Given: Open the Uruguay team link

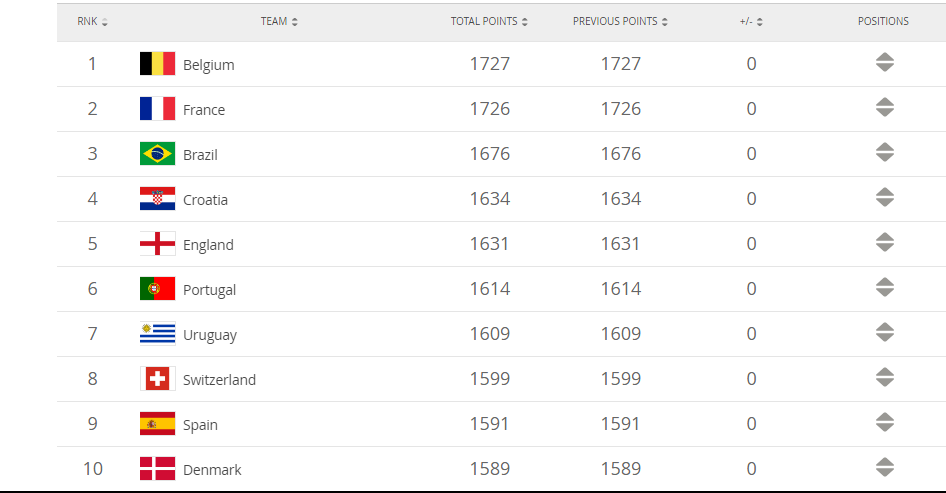Looking at the screenshot, I should tap(210, 335).
